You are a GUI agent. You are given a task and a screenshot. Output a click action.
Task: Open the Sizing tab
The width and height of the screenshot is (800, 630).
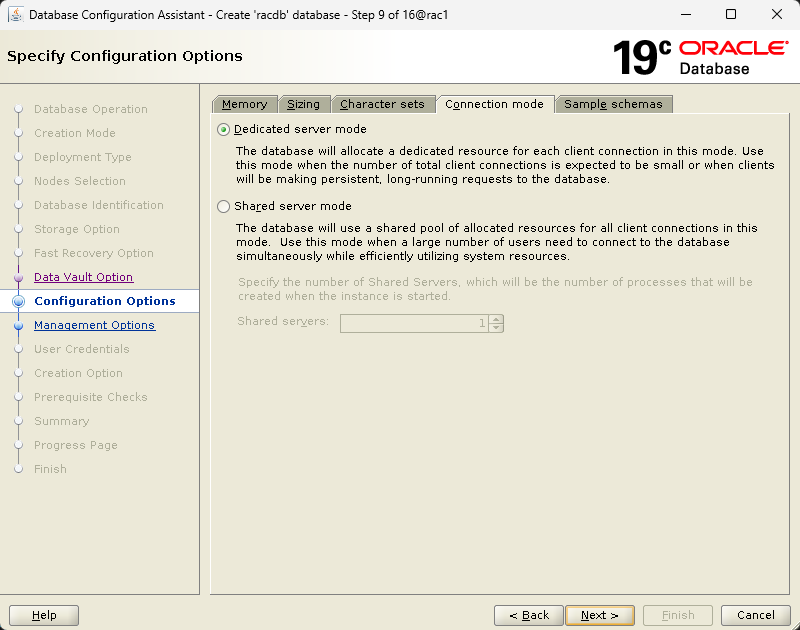(304, 104)
